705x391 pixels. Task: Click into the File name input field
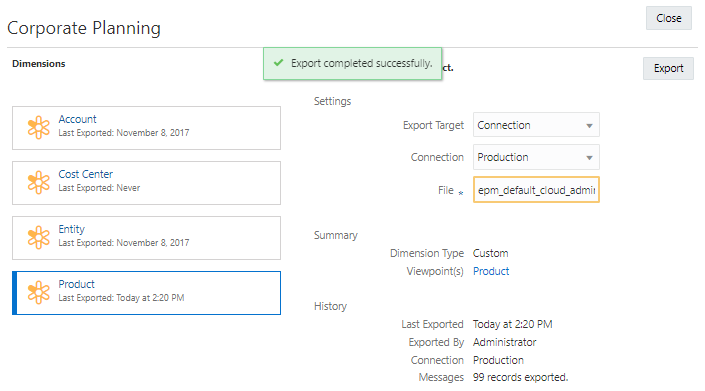tap(536, 190)
